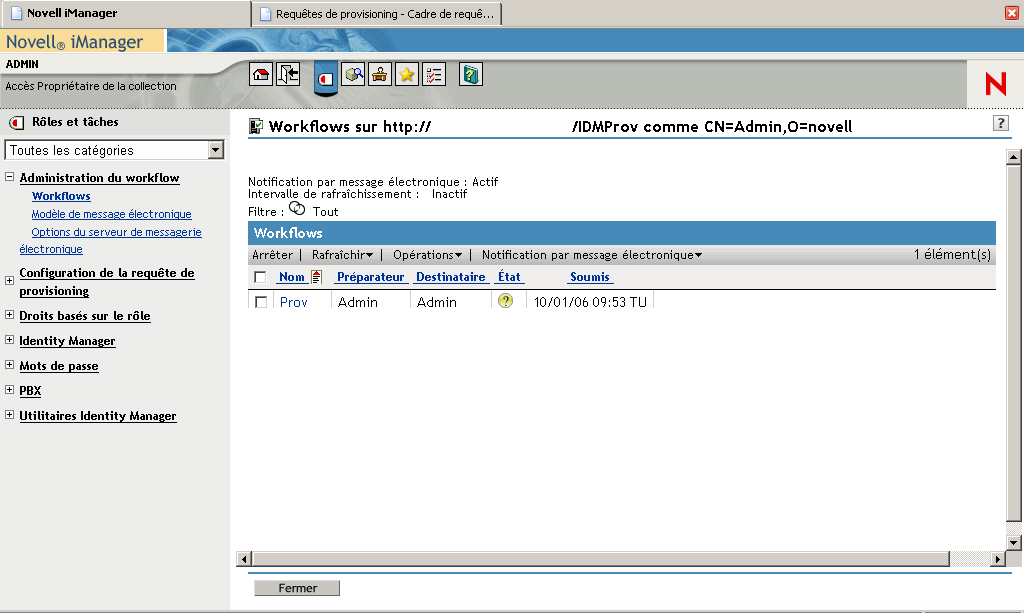Open Modèle de message électronique link
This screenshot has height=613, width=1024.
pyautogui.click(x=112, y=214)
